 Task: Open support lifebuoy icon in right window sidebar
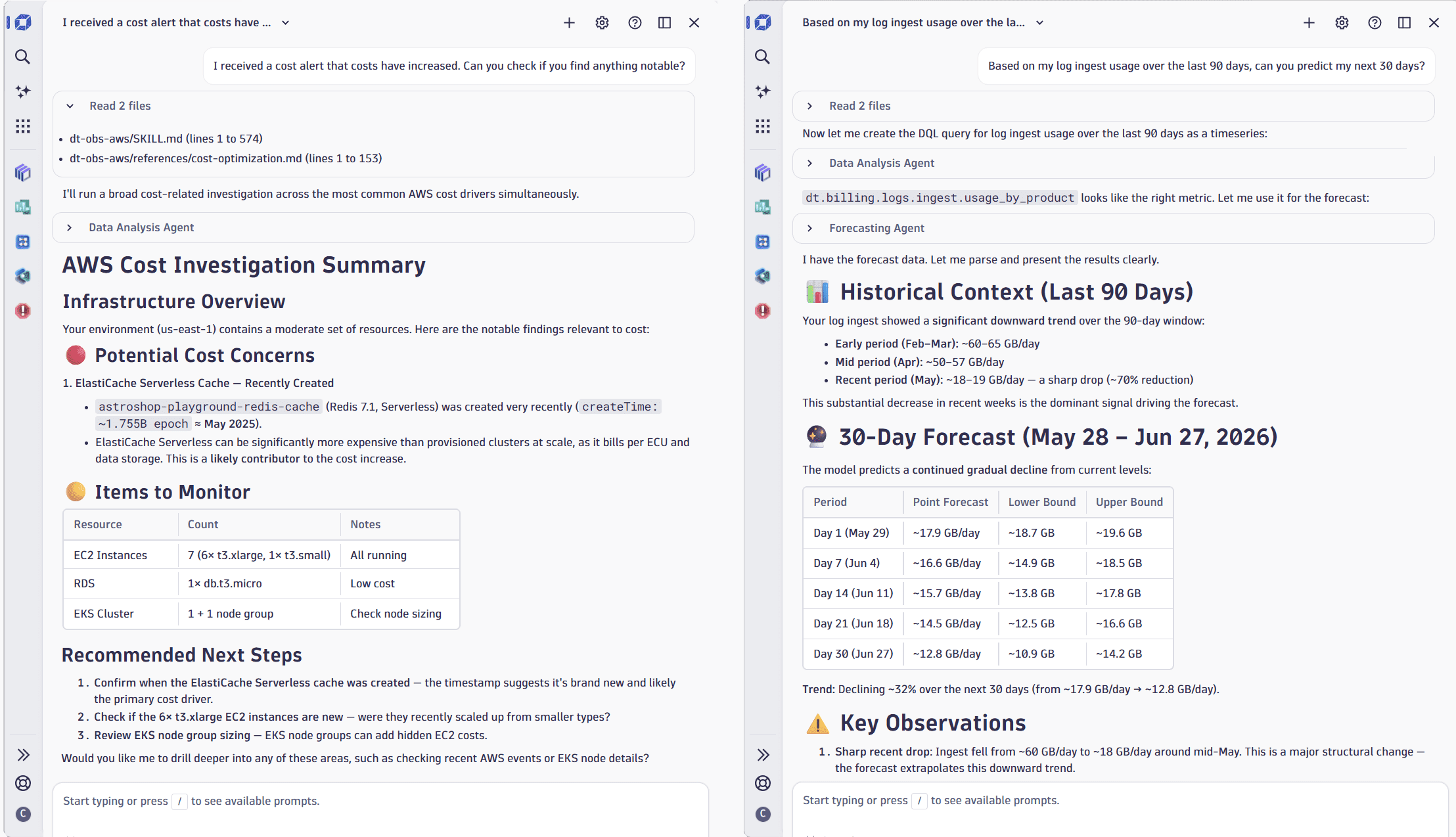[763, 783]
